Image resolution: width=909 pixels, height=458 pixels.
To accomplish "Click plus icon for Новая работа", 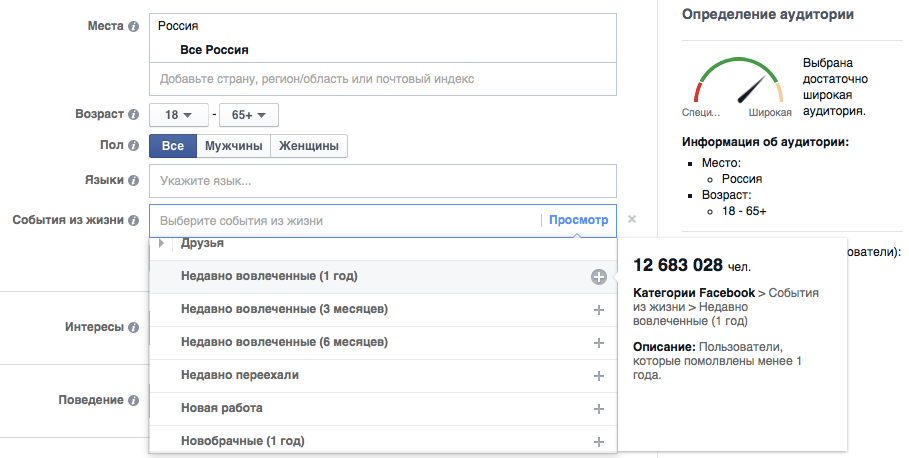I will pos(598,409).
